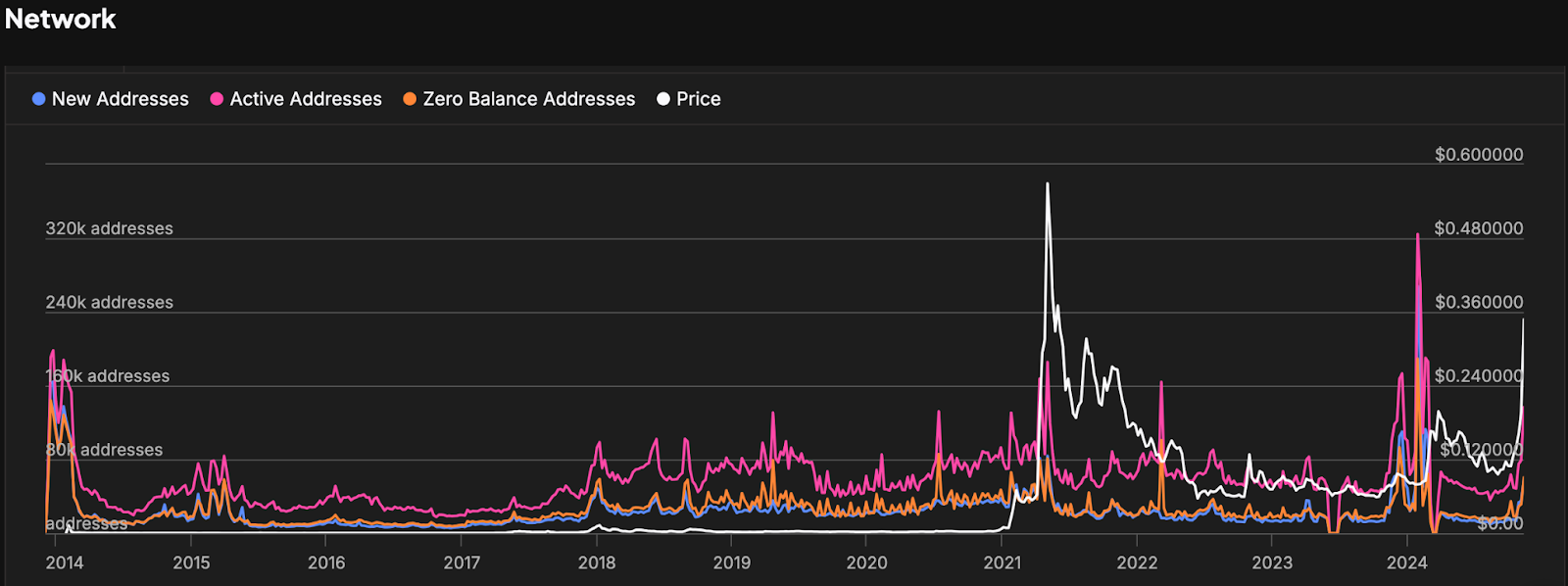Click the white Price color dot

click(663, 99)
